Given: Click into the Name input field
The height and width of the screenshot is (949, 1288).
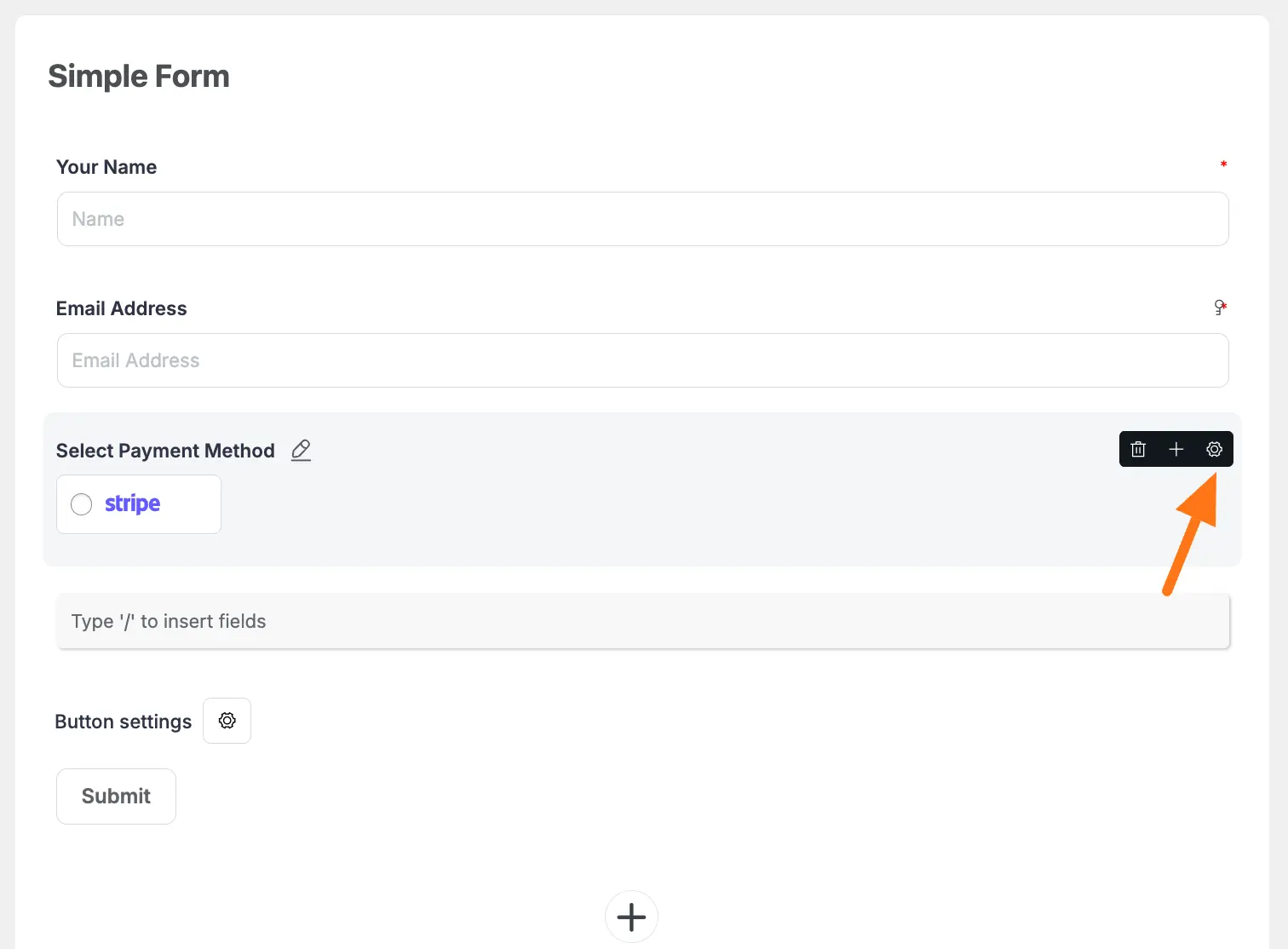Looking at the screenshot, I should click(x=642, y=219).
